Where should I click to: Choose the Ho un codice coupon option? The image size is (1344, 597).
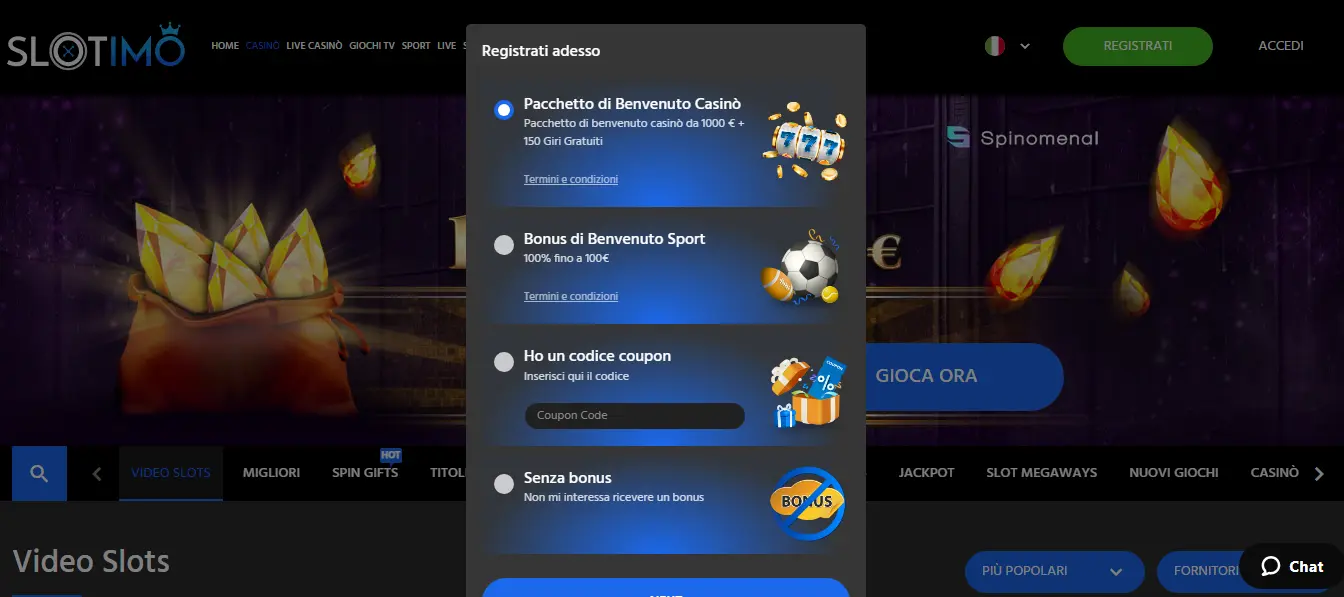(x=504, y=362)
